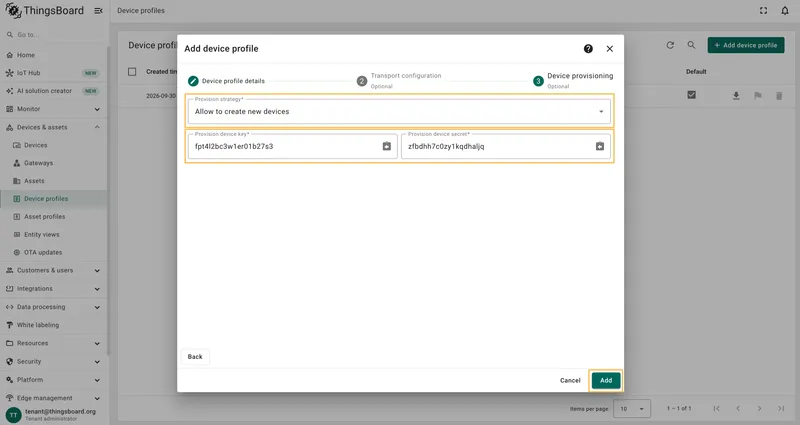Expand Integrations menu
Image resolution: width=800 pixels, height=425 pixels.
pyautogui.click(x=54, y=289)
